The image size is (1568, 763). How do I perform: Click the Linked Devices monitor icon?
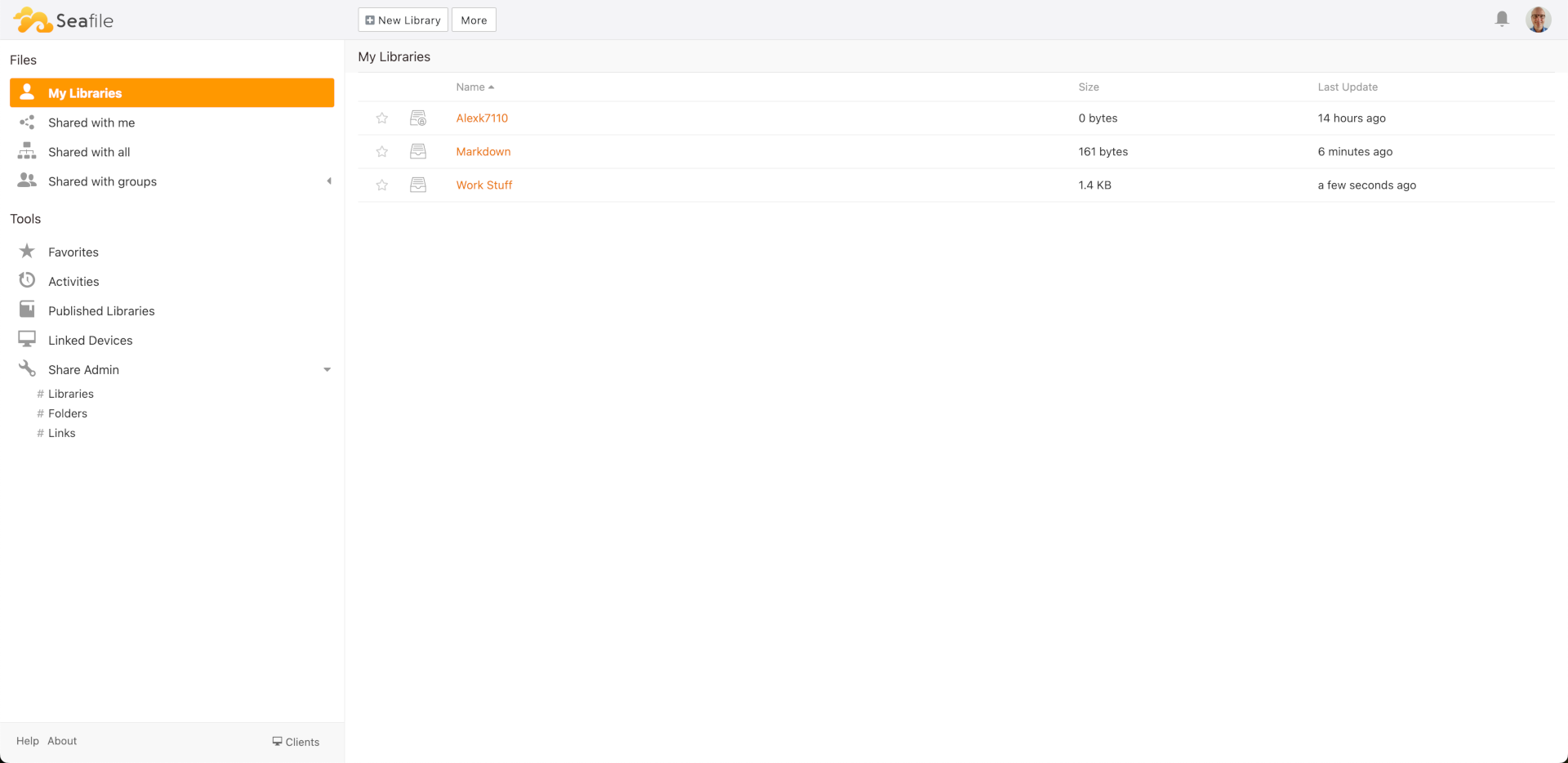(x=27, y=339)
